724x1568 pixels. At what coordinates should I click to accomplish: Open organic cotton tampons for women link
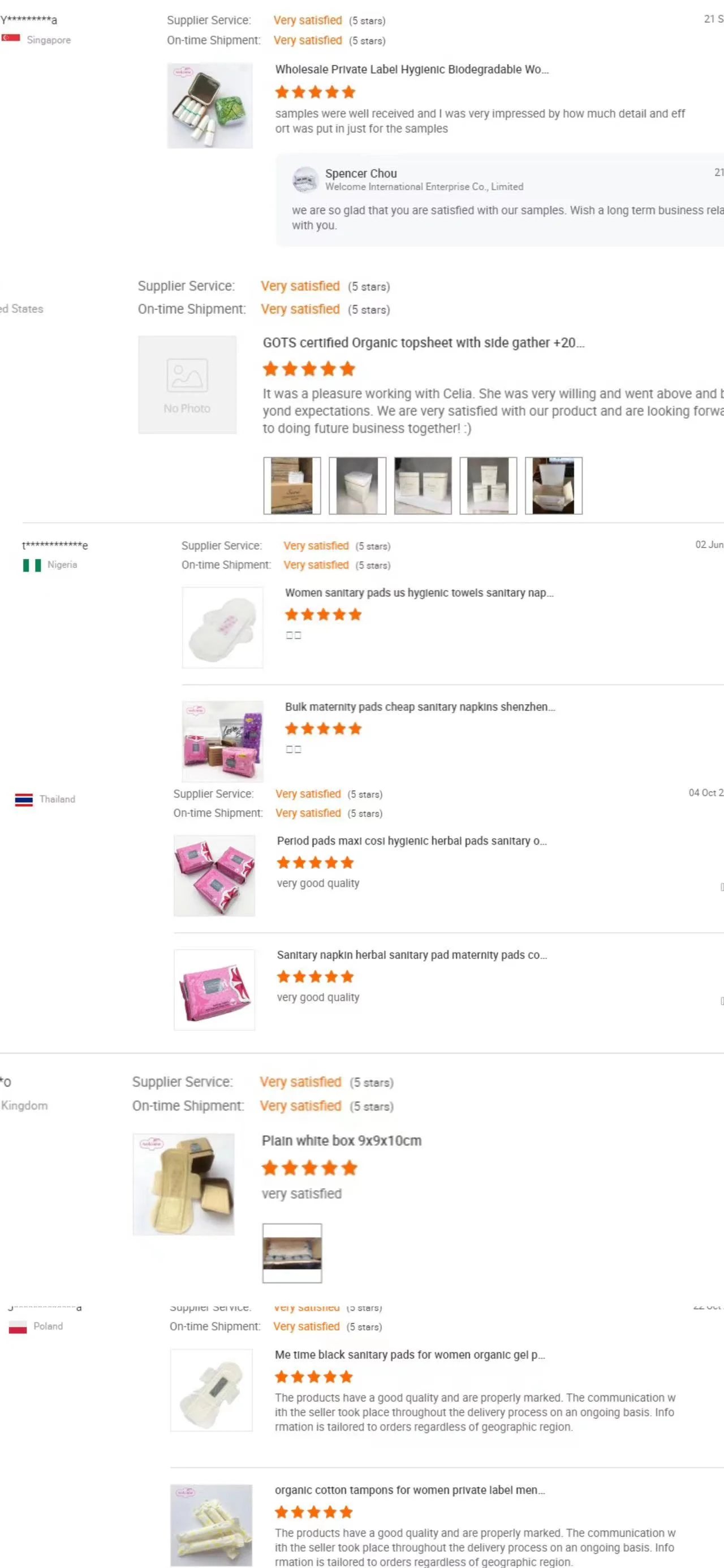point(410,1490)
